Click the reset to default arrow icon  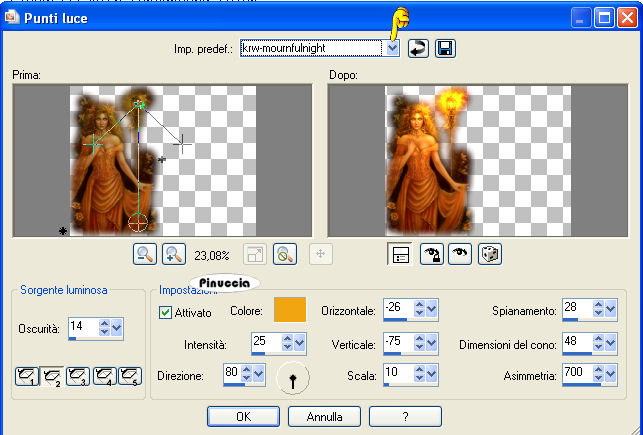pyautogui.click(x=418, y=48)
